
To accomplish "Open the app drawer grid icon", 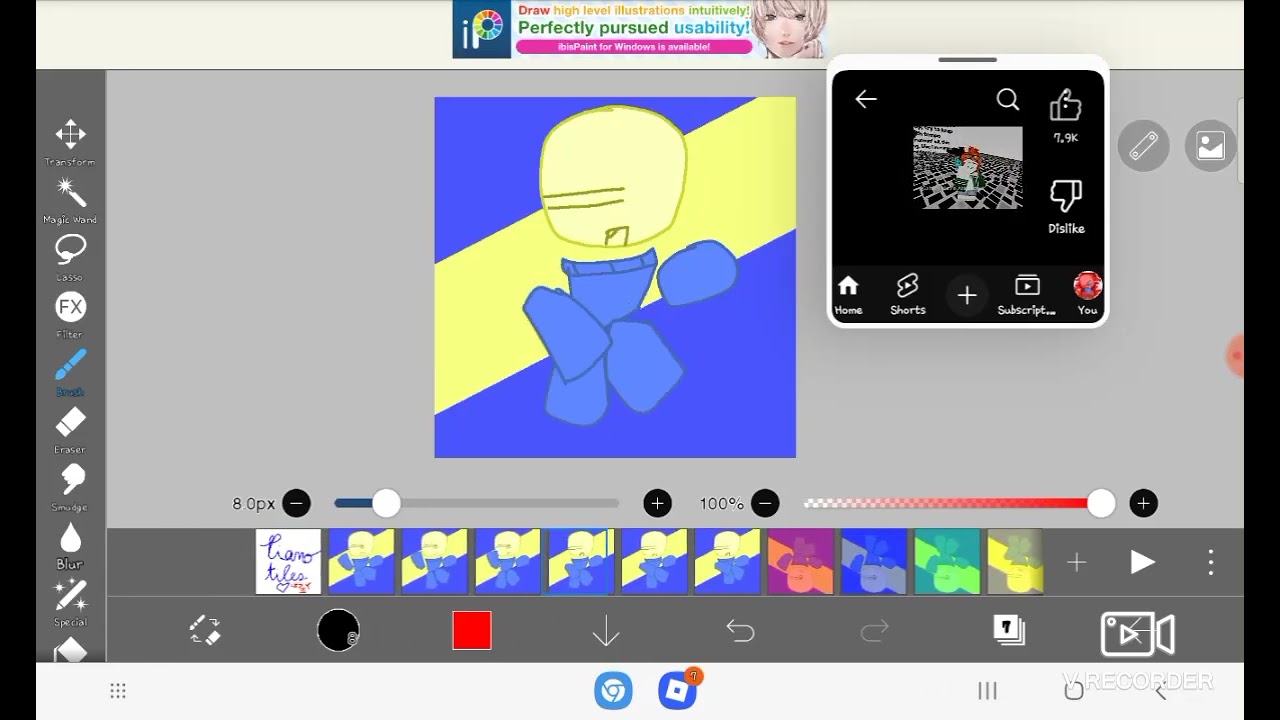I will pos(117,691).
